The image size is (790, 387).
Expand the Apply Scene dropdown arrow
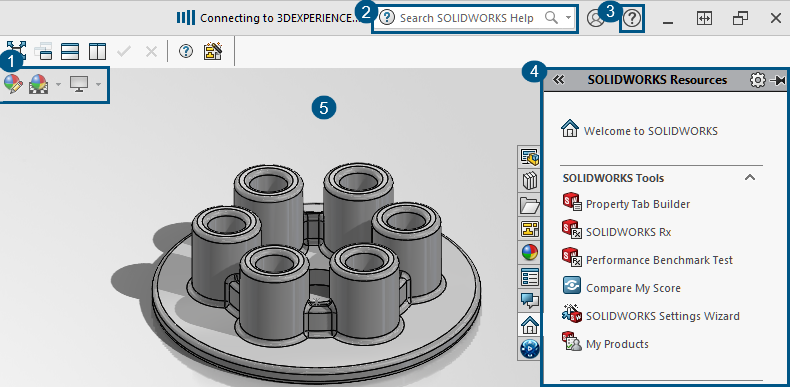[x=58, y=84]
